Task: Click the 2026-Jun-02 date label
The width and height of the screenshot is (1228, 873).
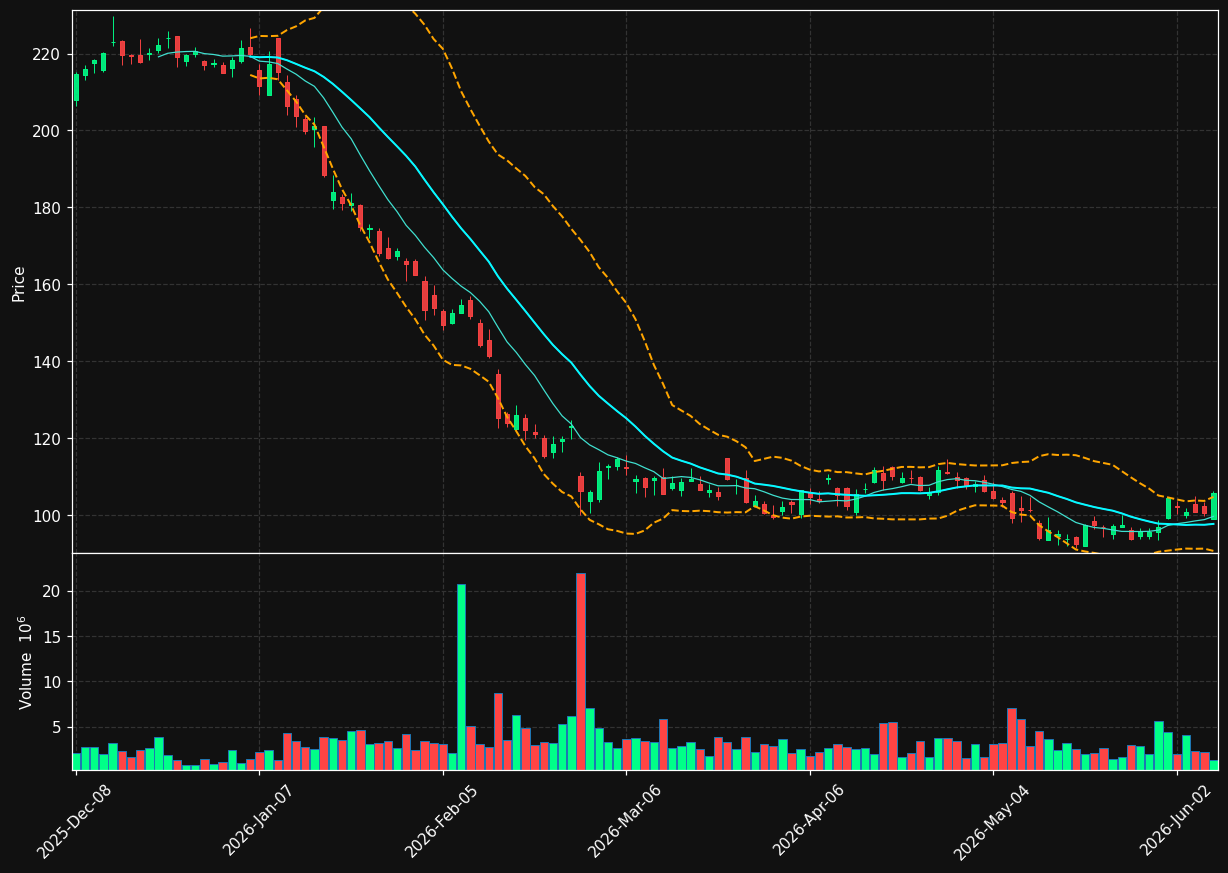Action: click(1178, 821)
